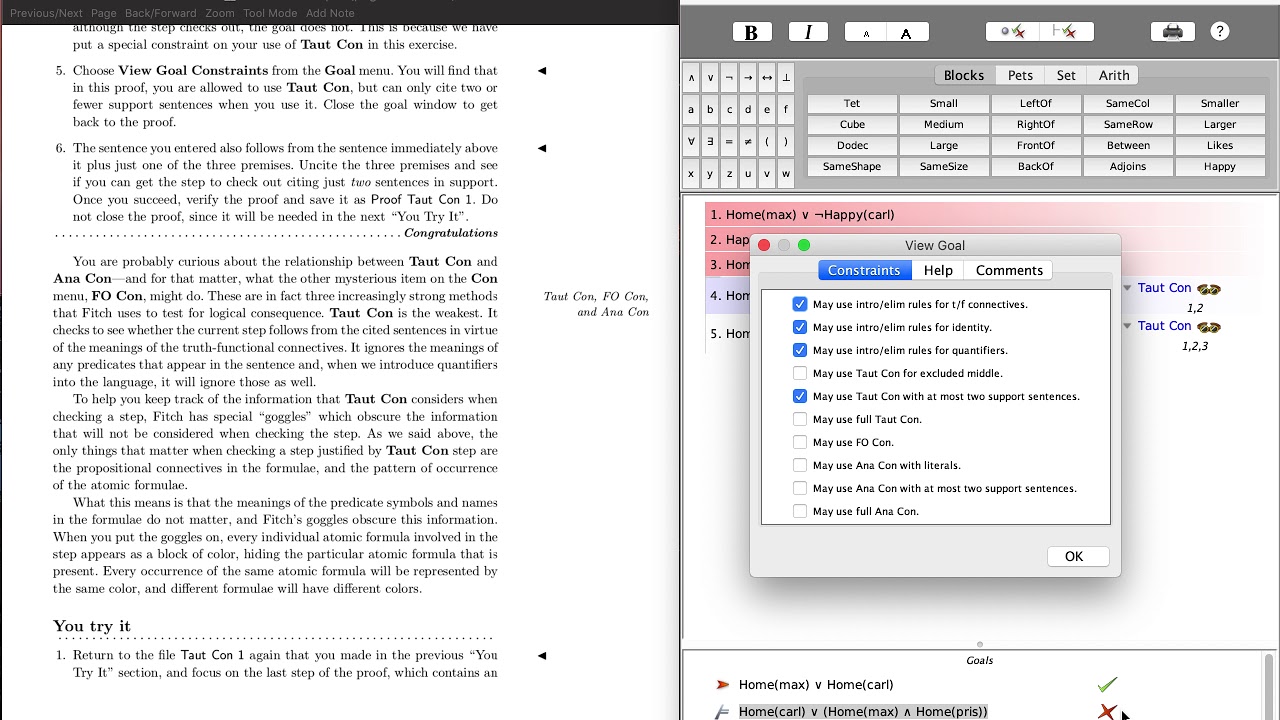The width and height of the screenshot is (1280, 720).
Task: Click the pane divider handle above Goals
Action: click(980, 645)
